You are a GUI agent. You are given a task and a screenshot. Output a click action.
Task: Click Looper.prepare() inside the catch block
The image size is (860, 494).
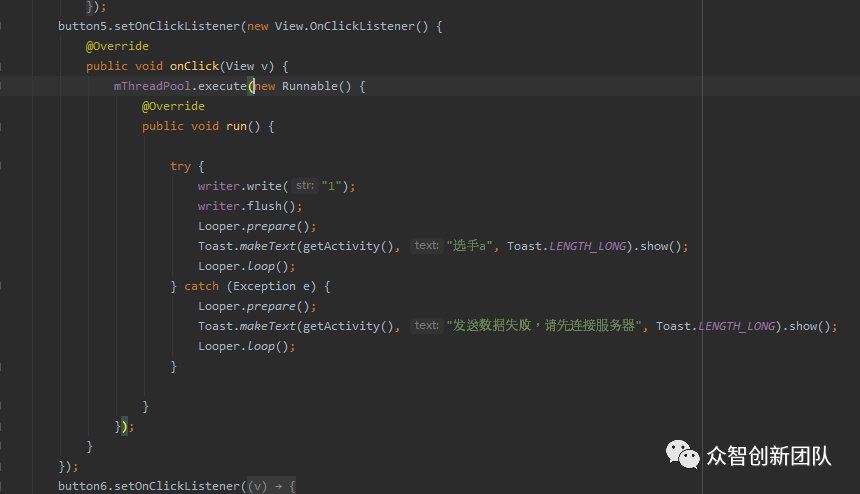click(x=253, y=306)
